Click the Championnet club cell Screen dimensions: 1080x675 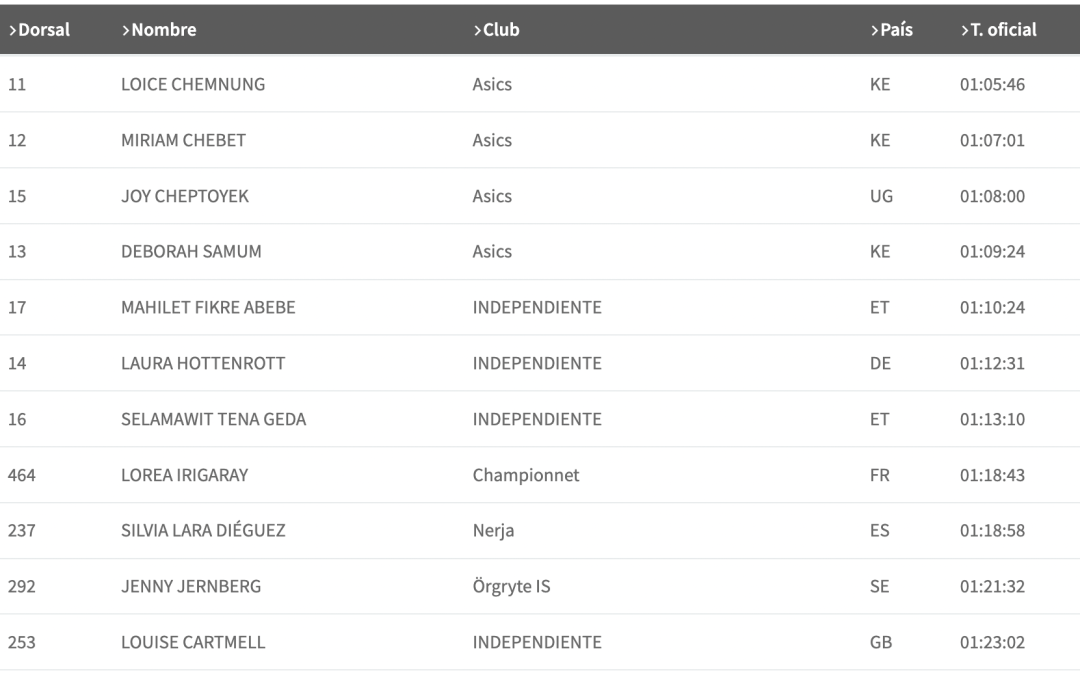click(x=526, y=476)
